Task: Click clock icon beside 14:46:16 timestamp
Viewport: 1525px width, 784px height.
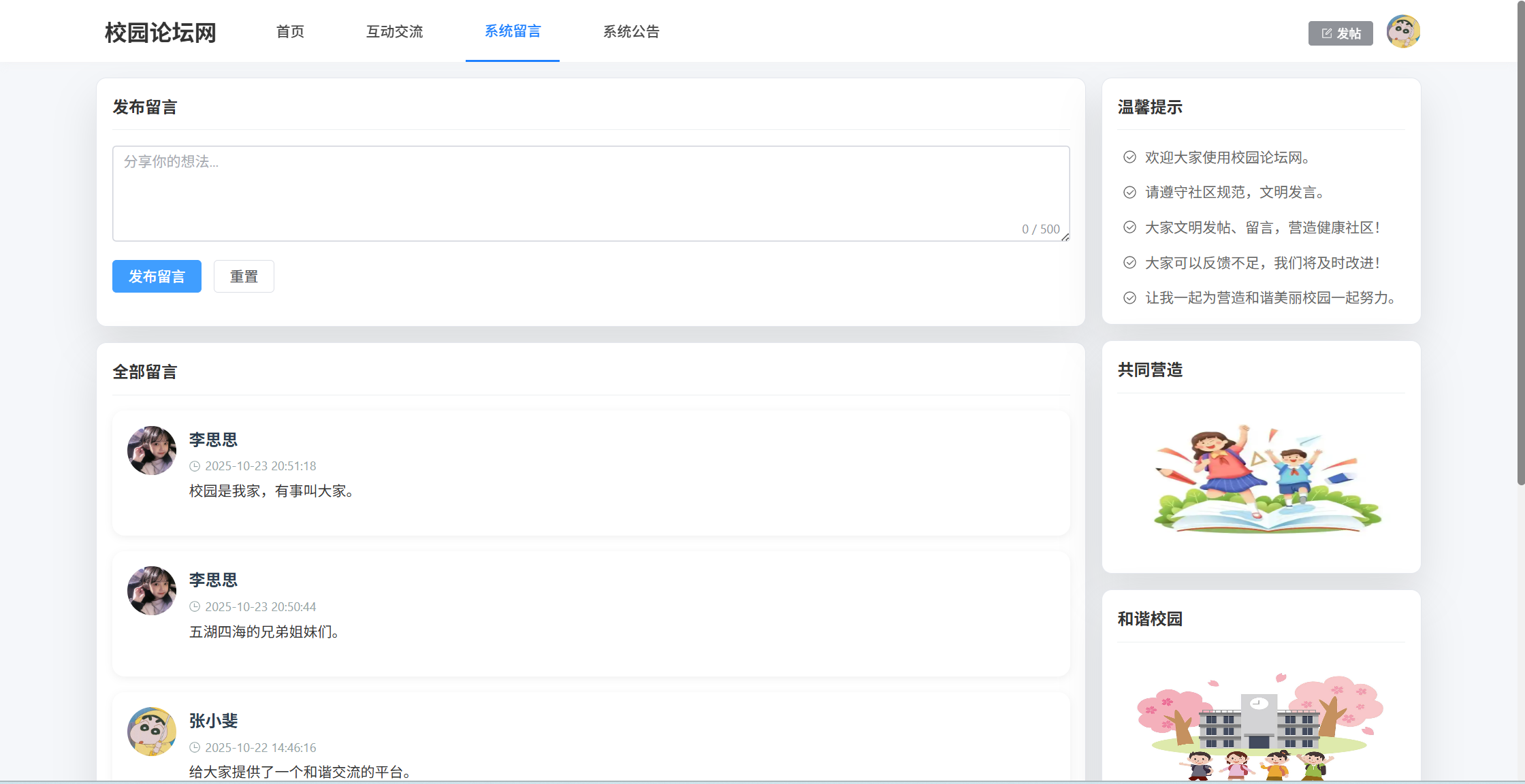Action: click(x=195, y=748)
